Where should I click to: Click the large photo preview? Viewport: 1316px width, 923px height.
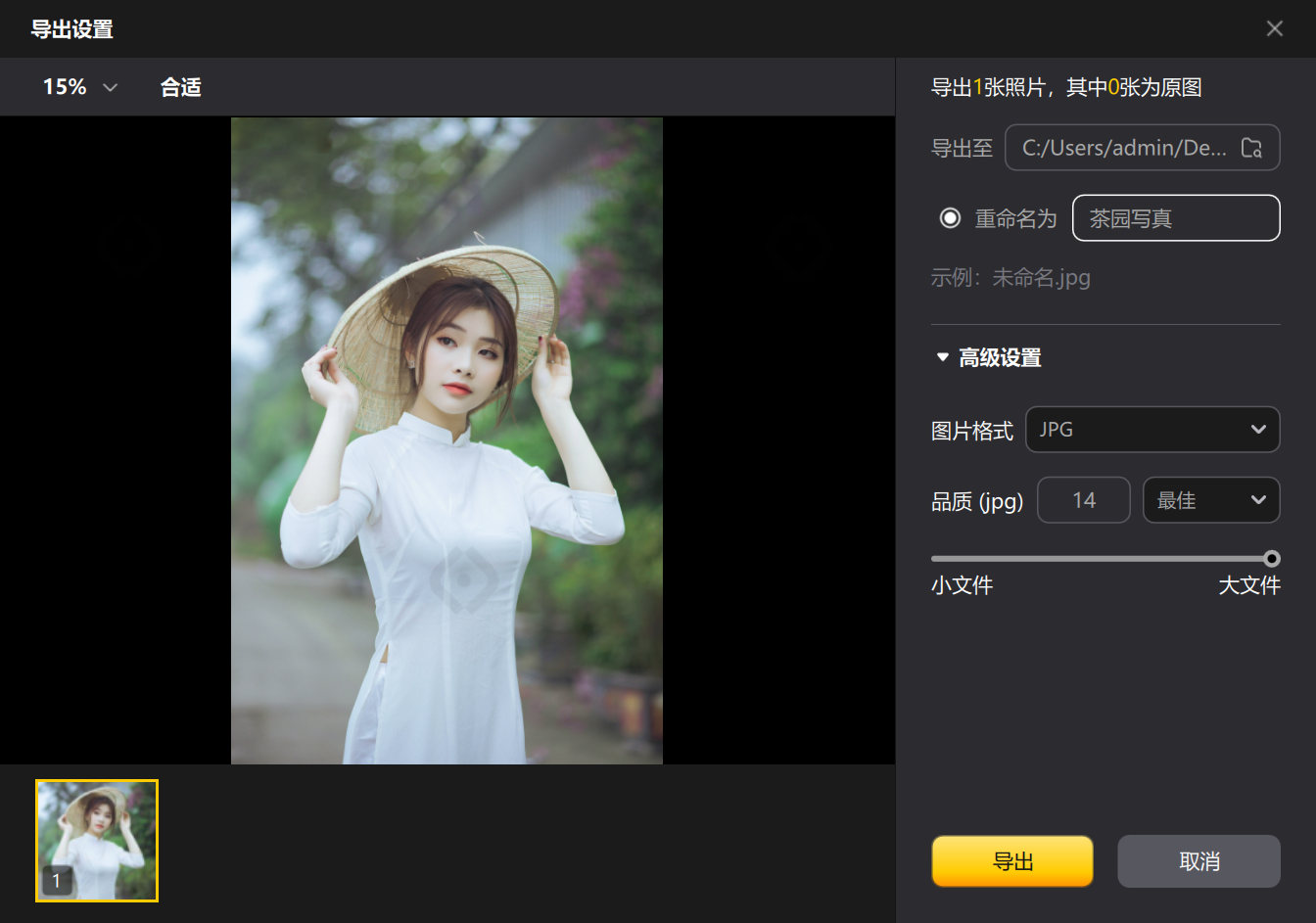click(446, 440)
